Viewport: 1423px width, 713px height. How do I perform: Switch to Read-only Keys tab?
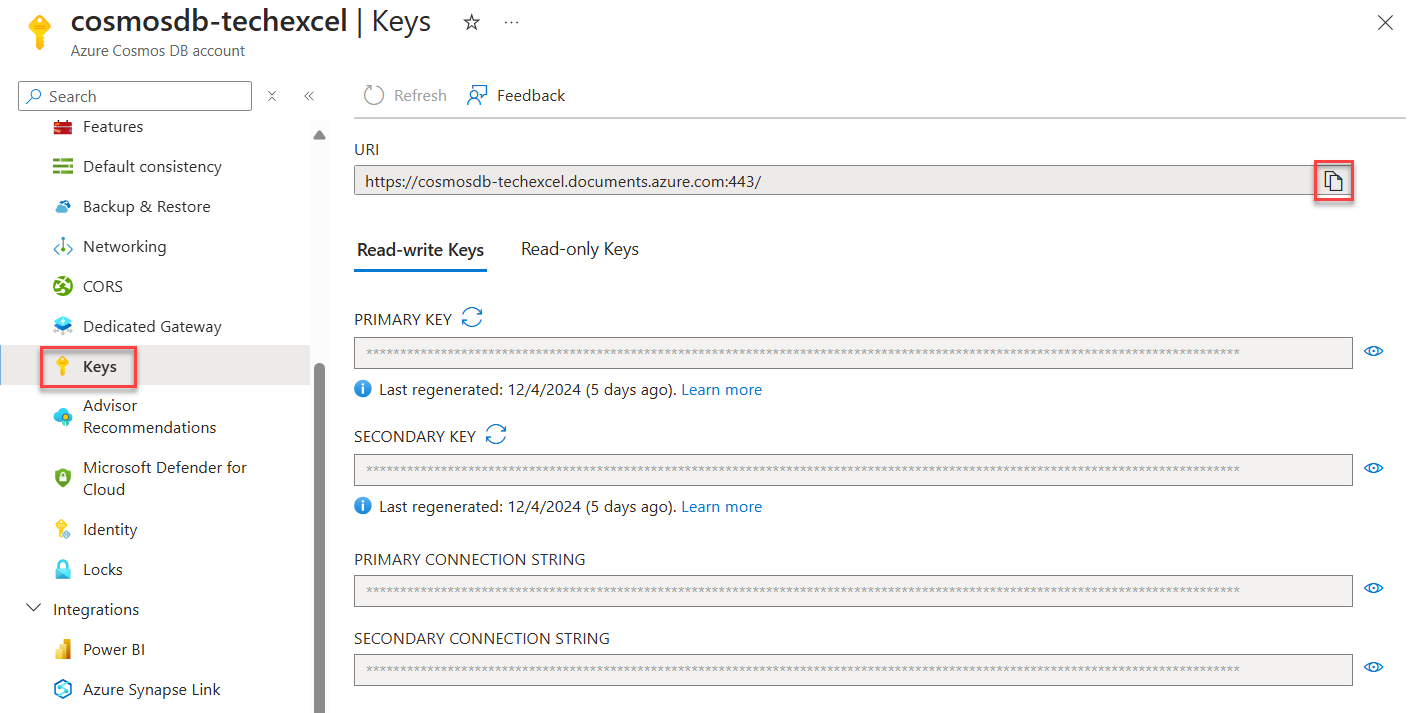pyautogui.click(x=579, y=248)
